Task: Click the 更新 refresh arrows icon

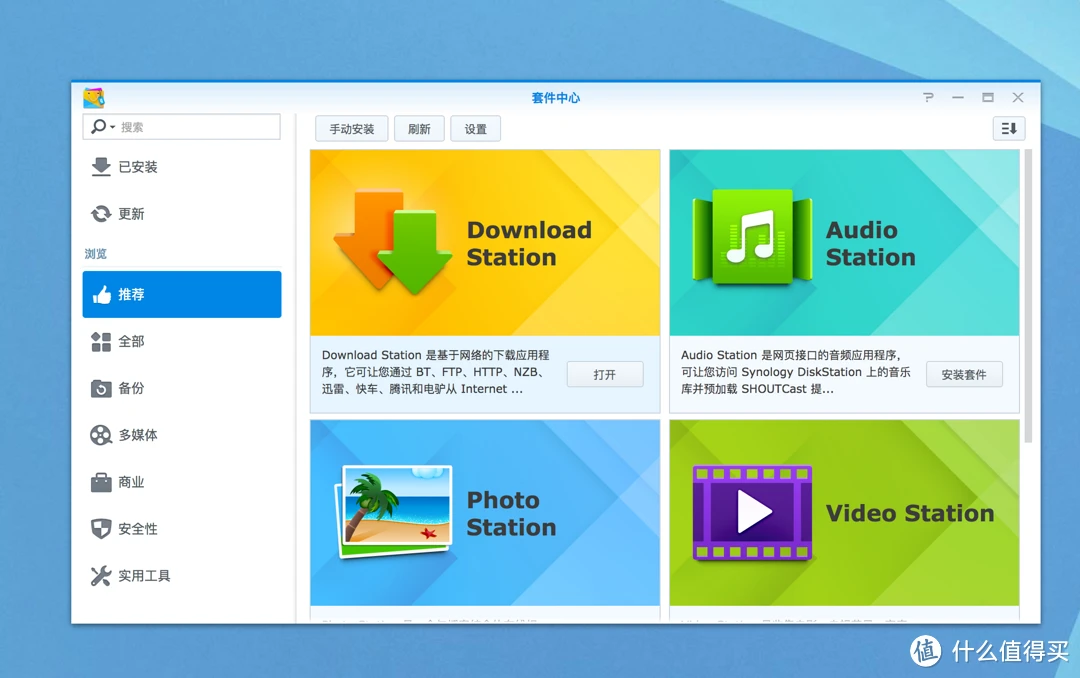Action: pos(101,214)
